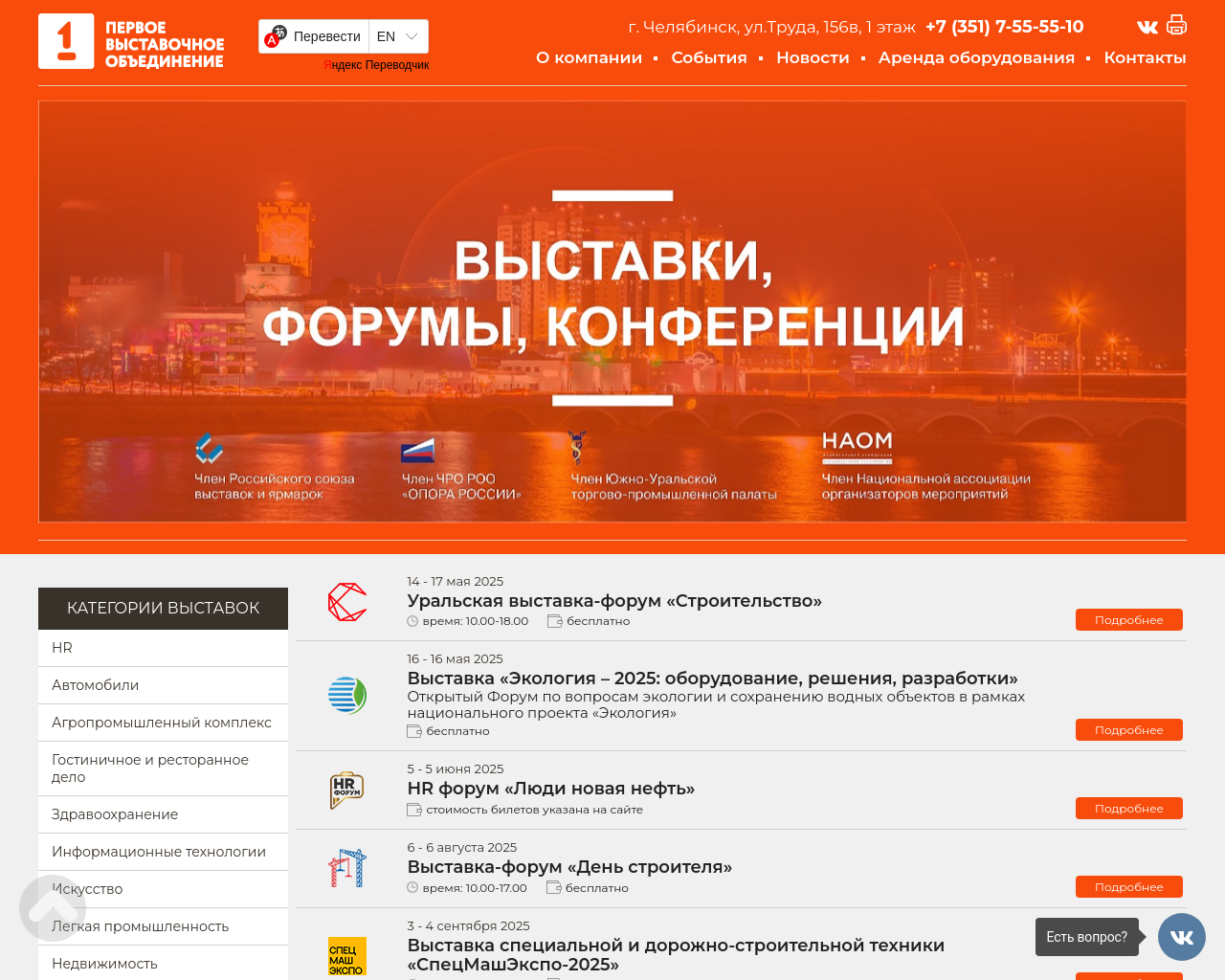Click the Категории выставок header
1225x980 pixels.
pyautogui.click(x=163, y=609)
